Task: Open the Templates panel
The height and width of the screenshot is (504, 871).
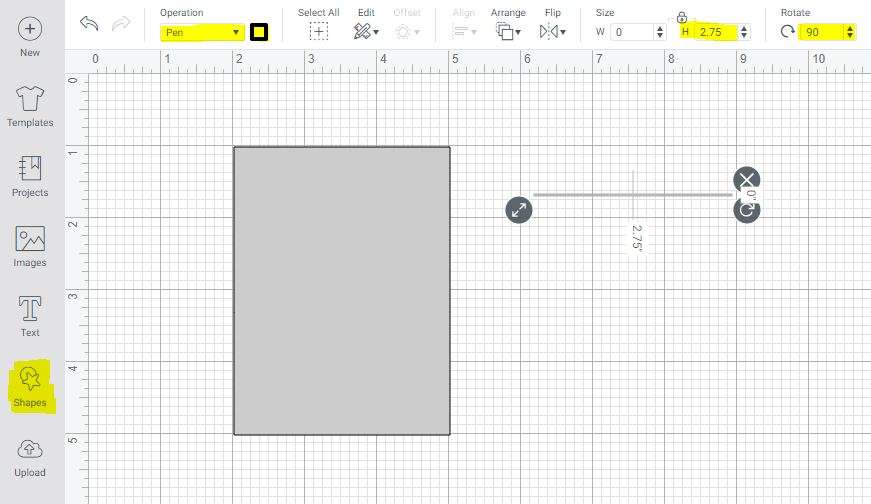Action: pos(30,105)
